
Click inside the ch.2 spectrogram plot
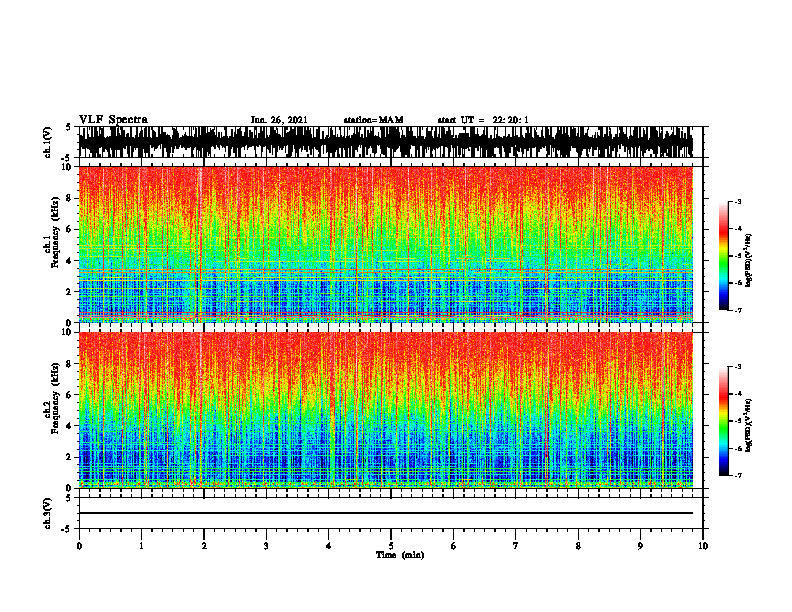point(385,410)
